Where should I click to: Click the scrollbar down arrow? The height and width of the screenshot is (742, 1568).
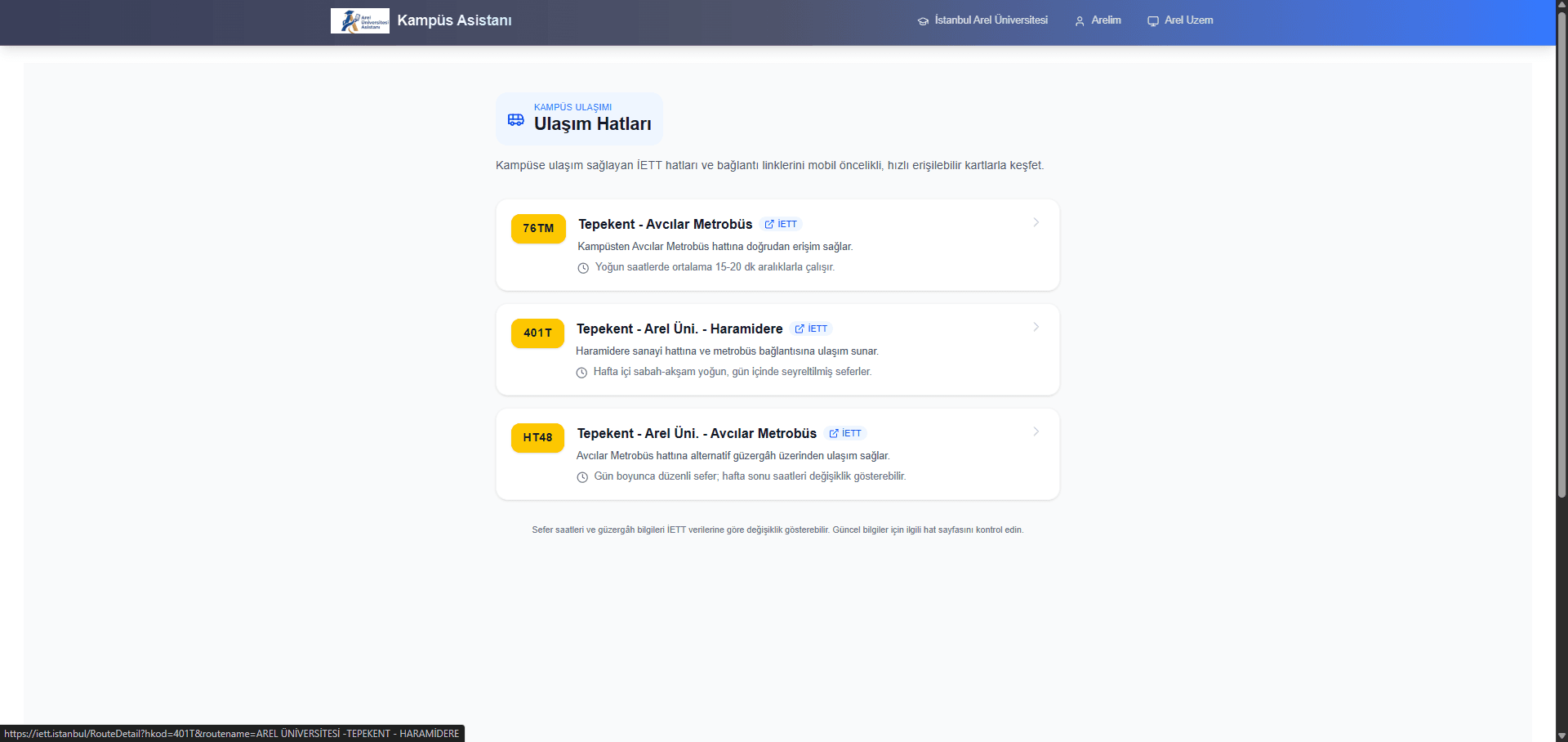click(1561, 735)
